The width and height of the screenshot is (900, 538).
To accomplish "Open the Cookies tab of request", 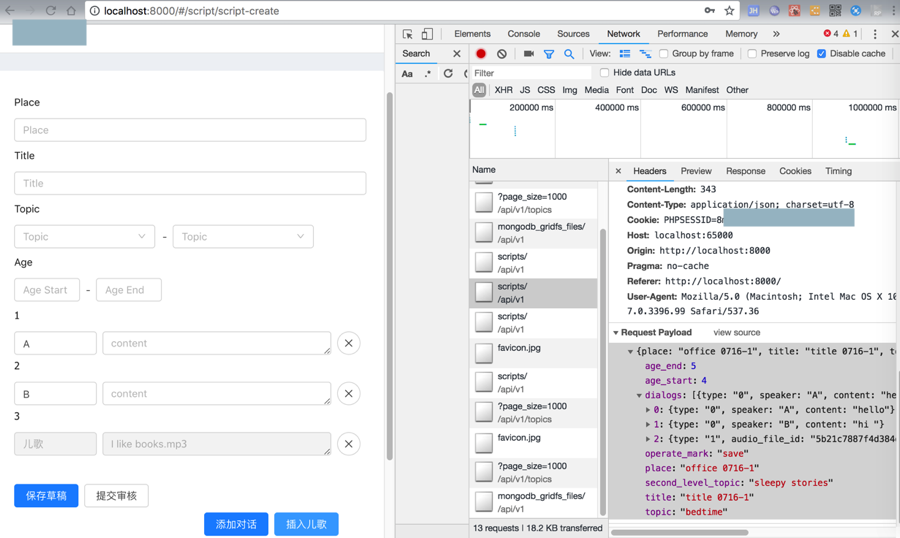I will tap(795, 171).
